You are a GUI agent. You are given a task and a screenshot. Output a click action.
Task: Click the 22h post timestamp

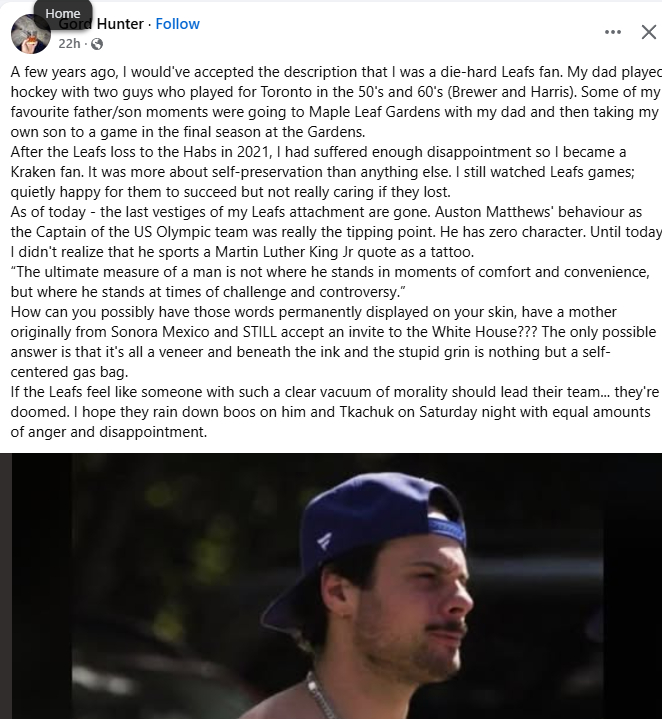pyautogui.click(x=69, y=44)
